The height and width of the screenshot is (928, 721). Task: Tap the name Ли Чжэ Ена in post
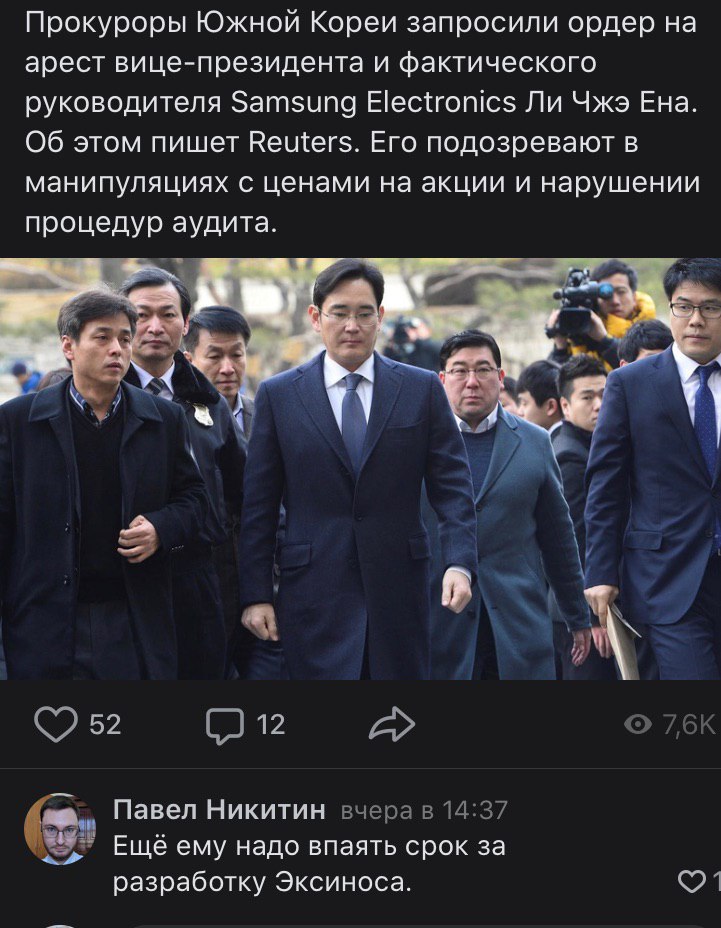pyautogui.click(x=608, y=103)
